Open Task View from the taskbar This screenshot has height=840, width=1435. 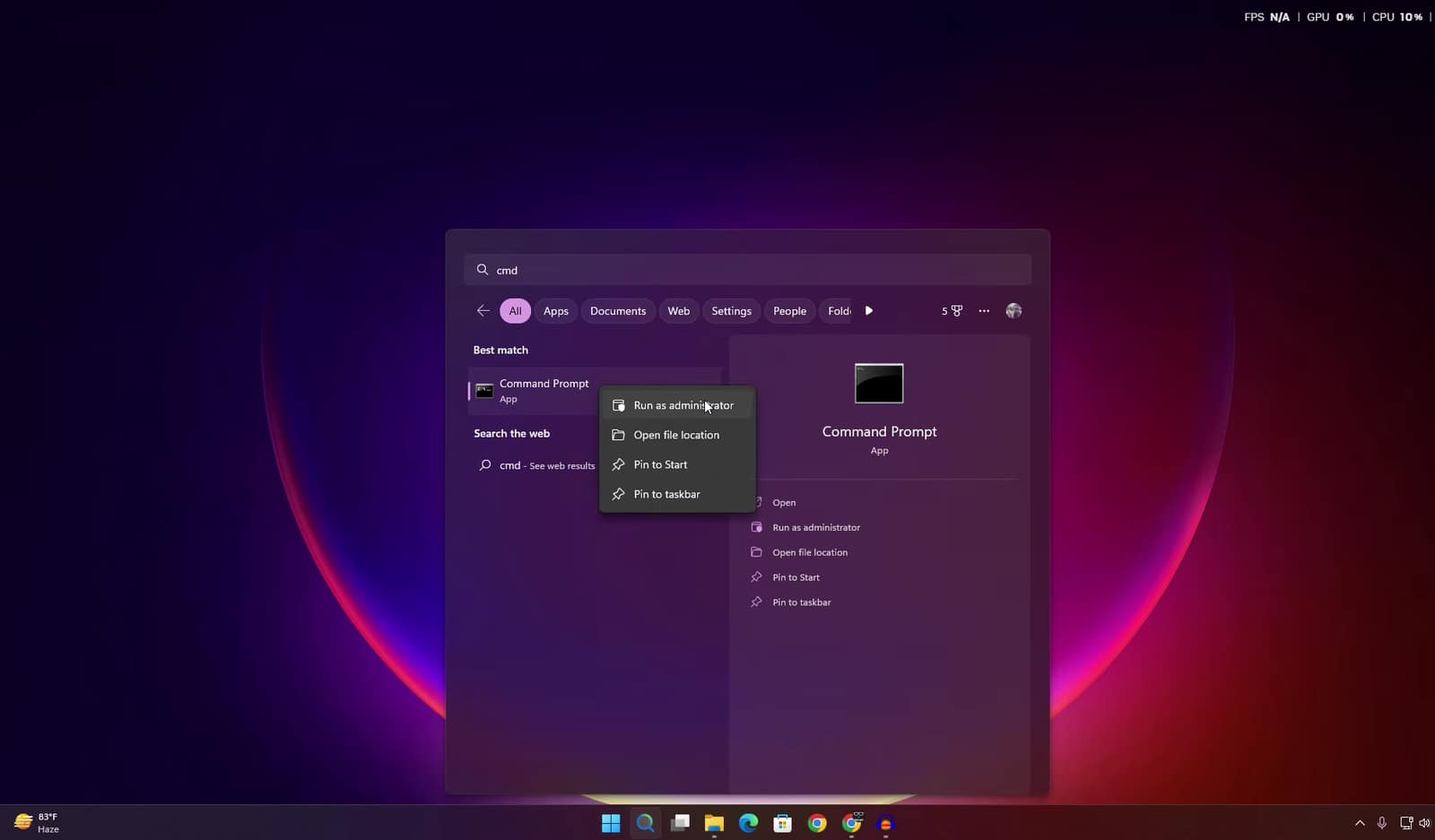point(680,823)
